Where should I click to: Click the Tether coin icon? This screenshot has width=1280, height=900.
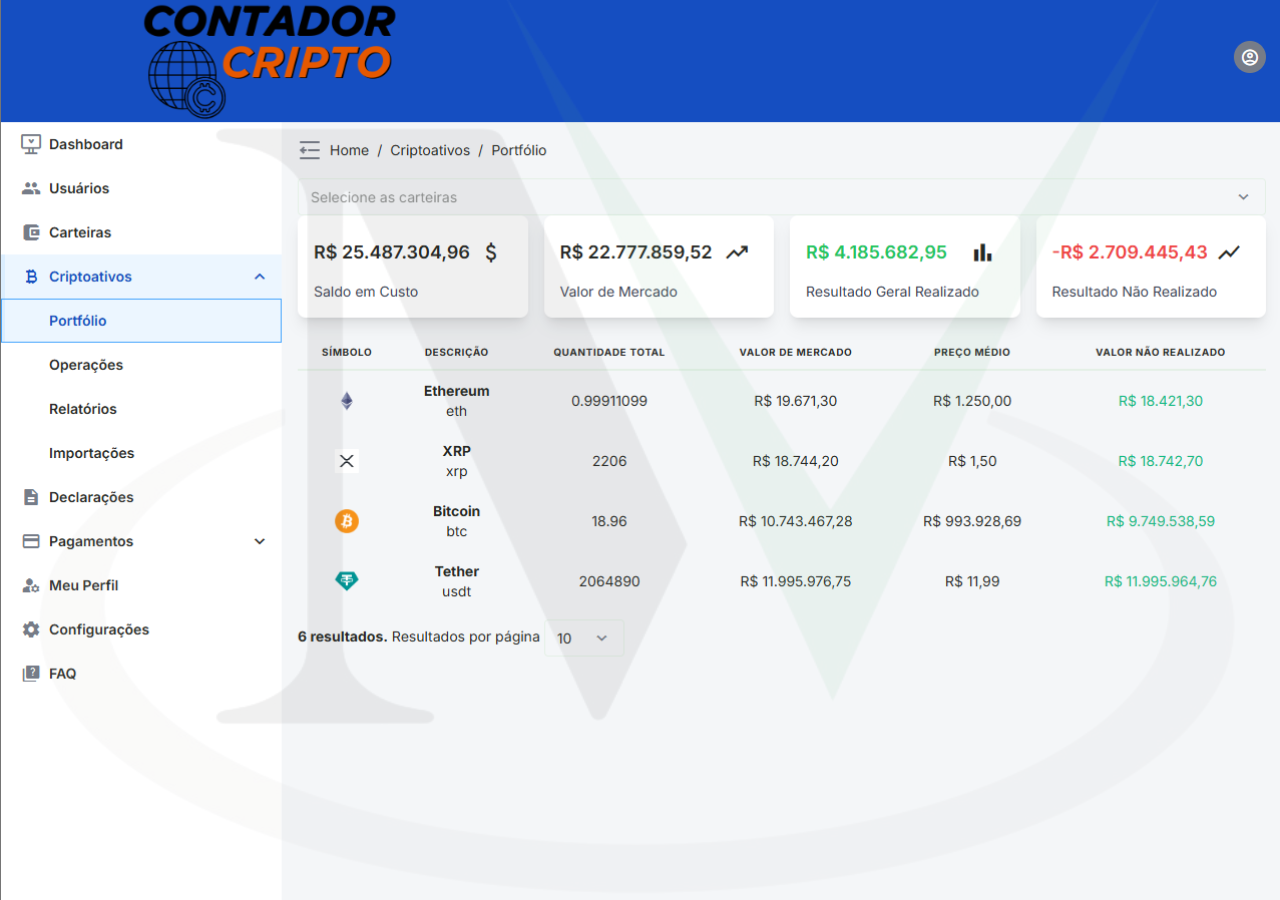(x=346, y=580)
